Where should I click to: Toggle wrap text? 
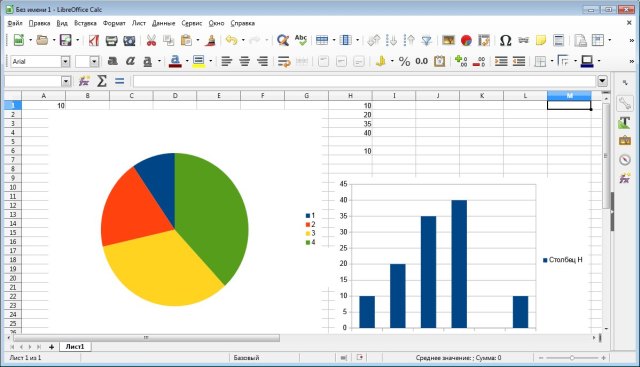pyautogui.click(x=284, y=61)
